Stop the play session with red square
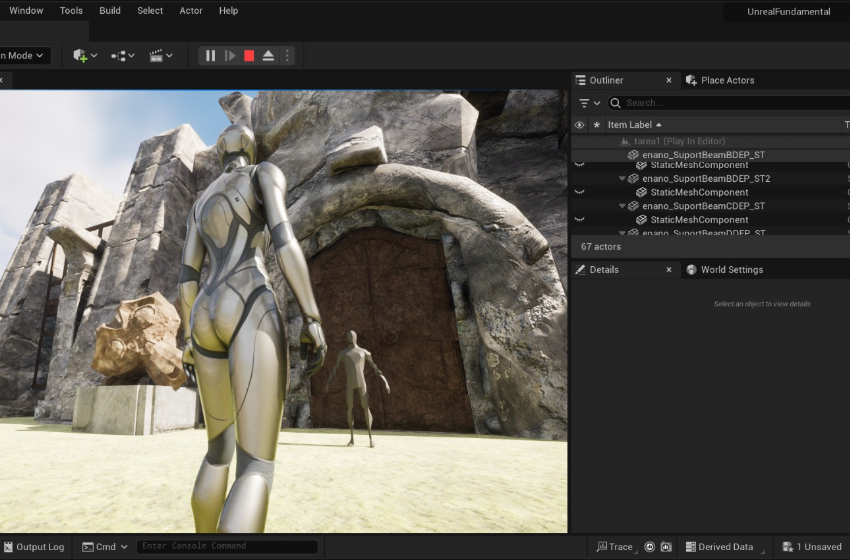 point(249,55)
